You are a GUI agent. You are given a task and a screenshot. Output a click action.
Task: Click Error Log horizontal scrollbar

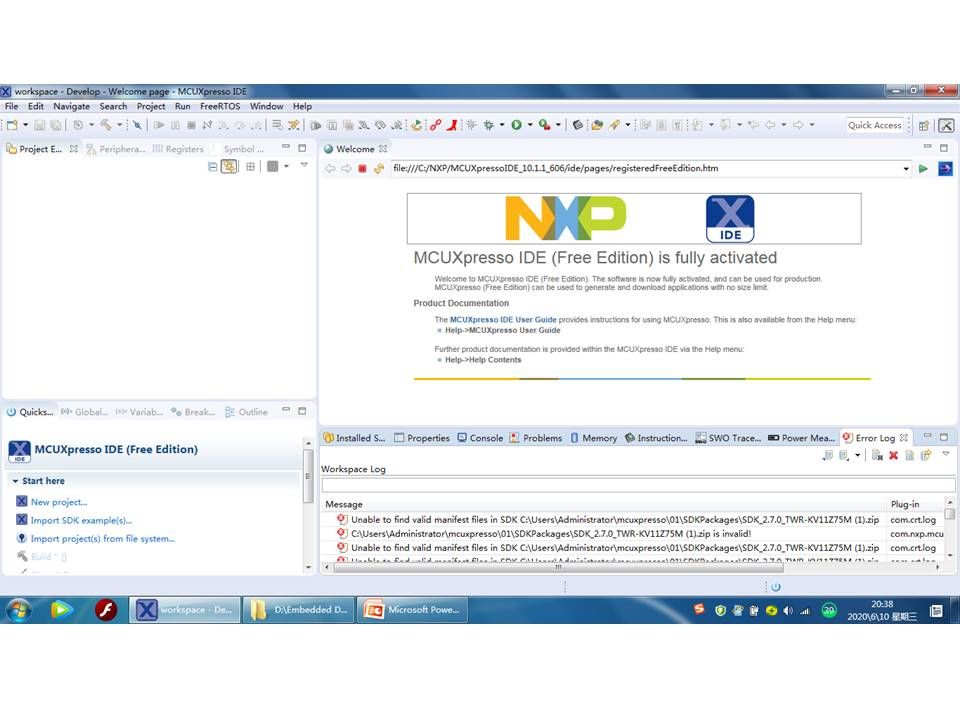pos(558,568)
